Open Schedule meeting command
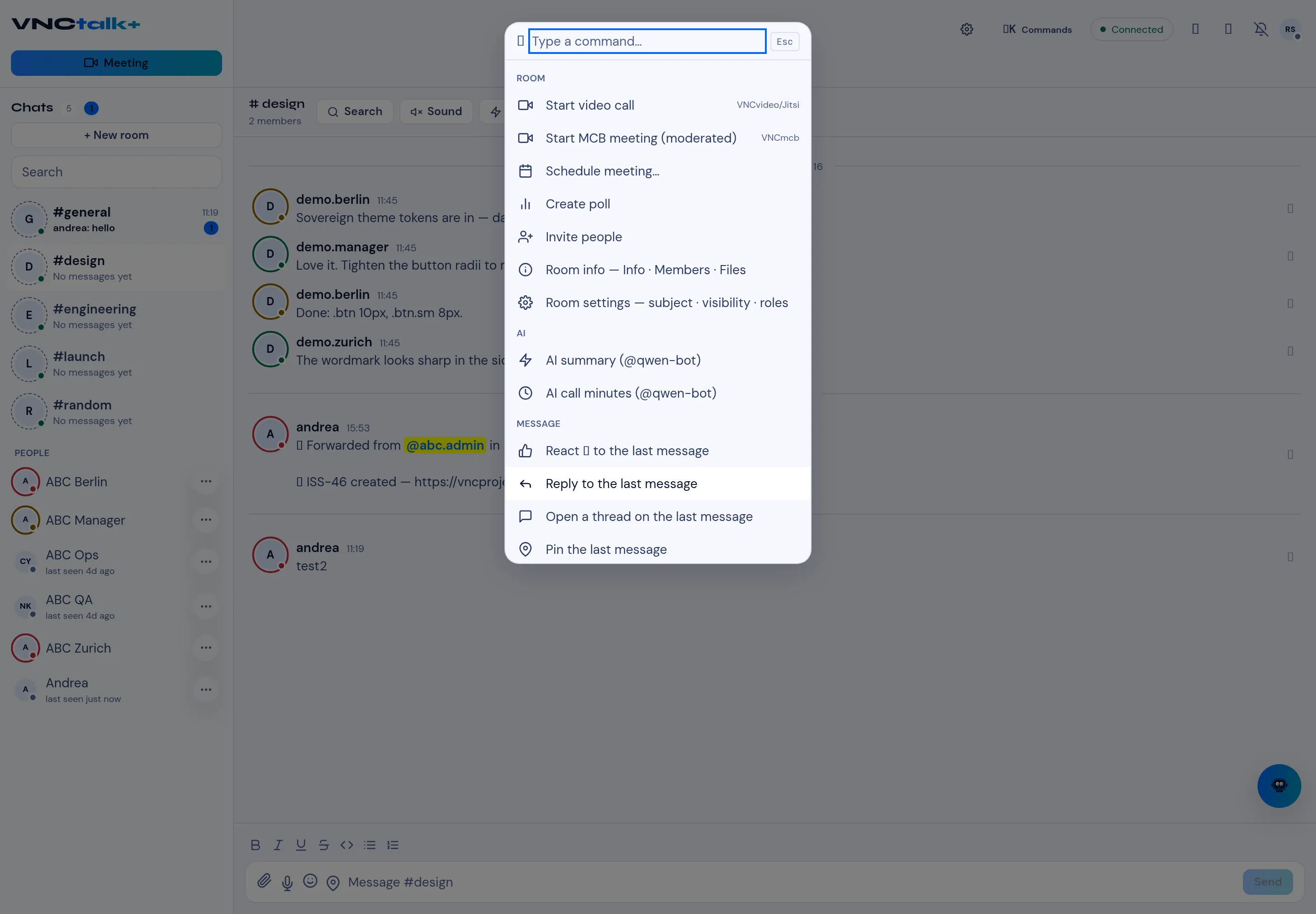Viewport: 1316px width, 914px height. pos(658,171)
